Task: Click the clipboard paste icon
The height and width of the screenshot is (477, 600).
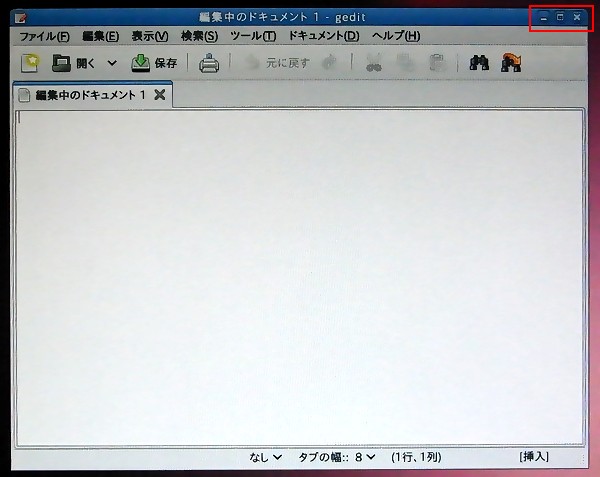Action: click(437, 63)
